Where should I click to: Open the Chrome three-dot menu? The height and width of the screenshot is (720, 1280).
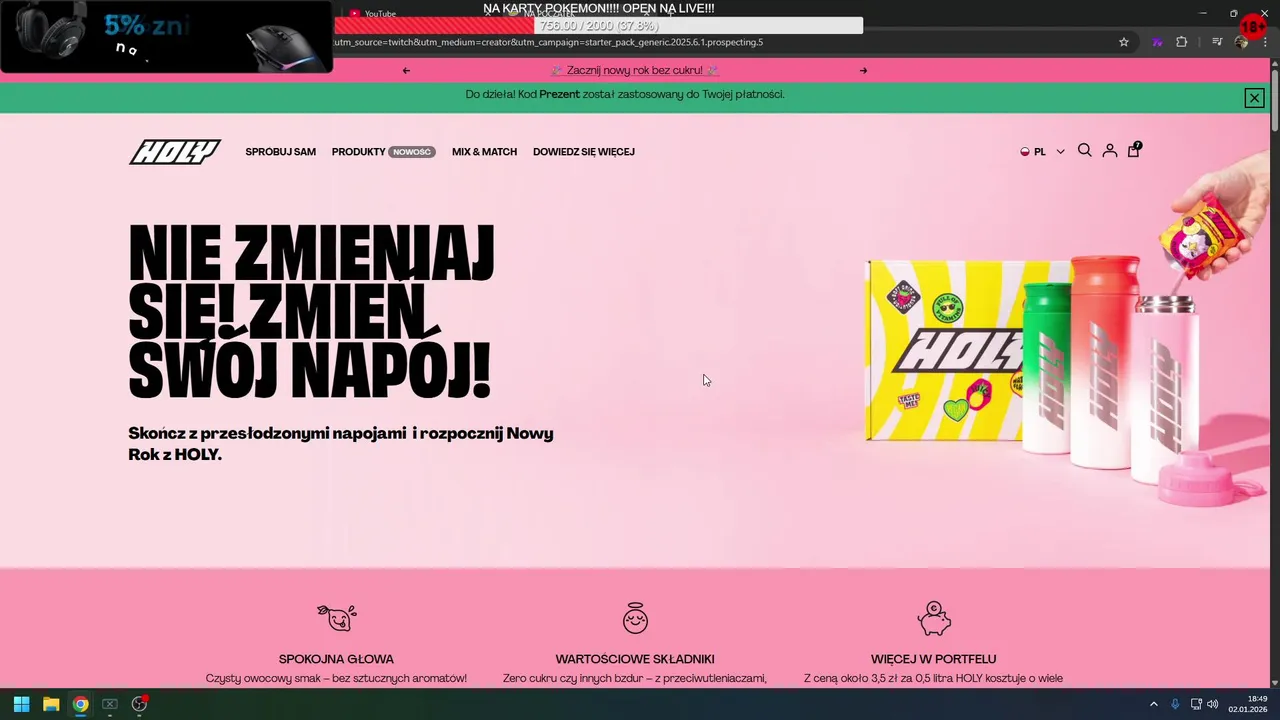1265,42
